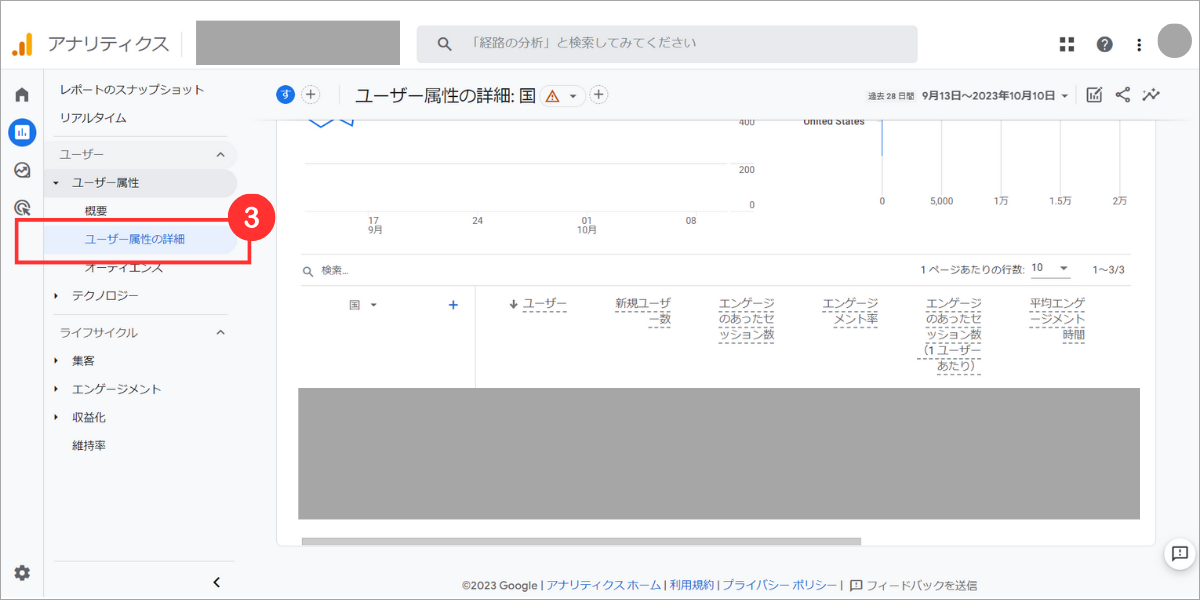
Task: Click the Google Analytics logo
Action: click(x=22, y=44)
